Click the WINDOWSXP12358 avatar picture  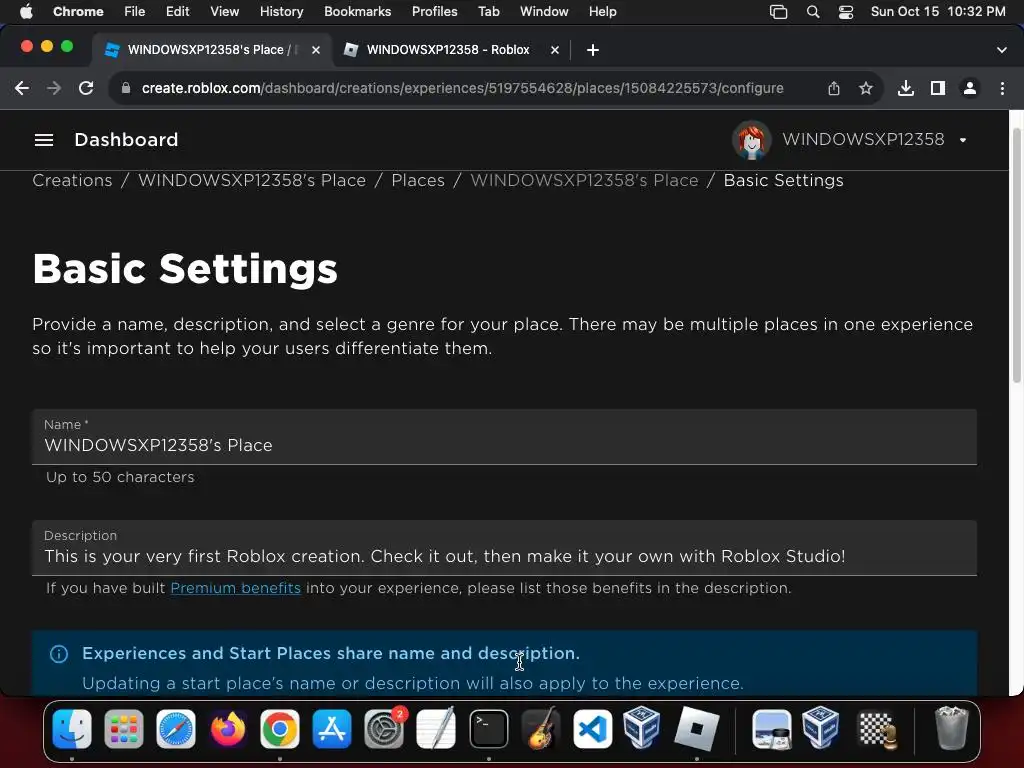752,140
